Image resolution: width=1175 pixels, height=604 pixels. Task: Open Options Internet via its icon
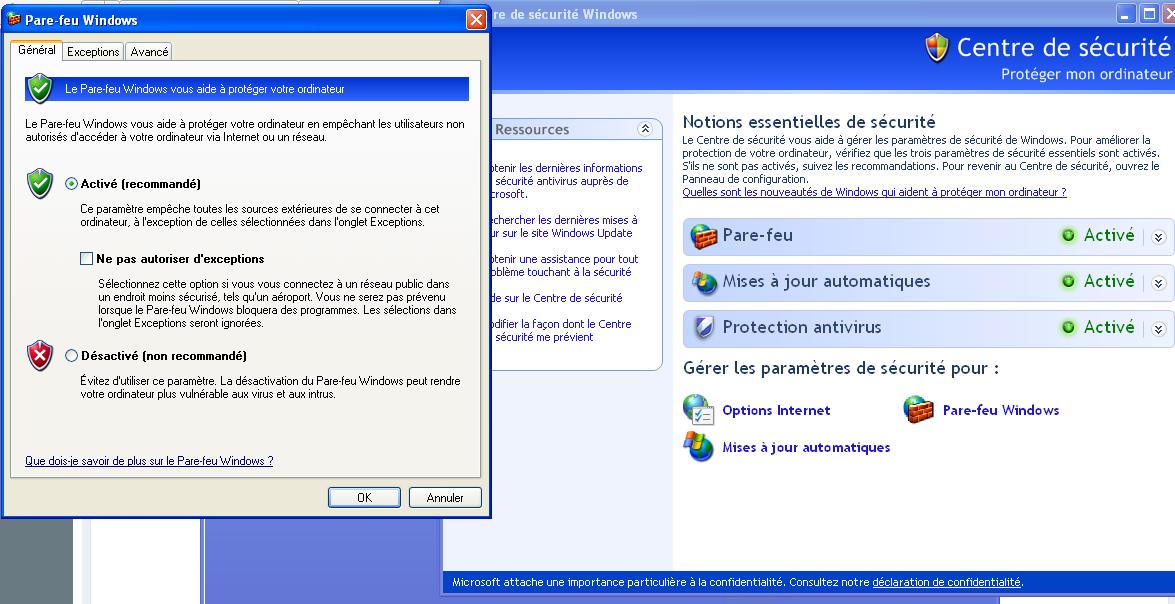pos(699,409)
